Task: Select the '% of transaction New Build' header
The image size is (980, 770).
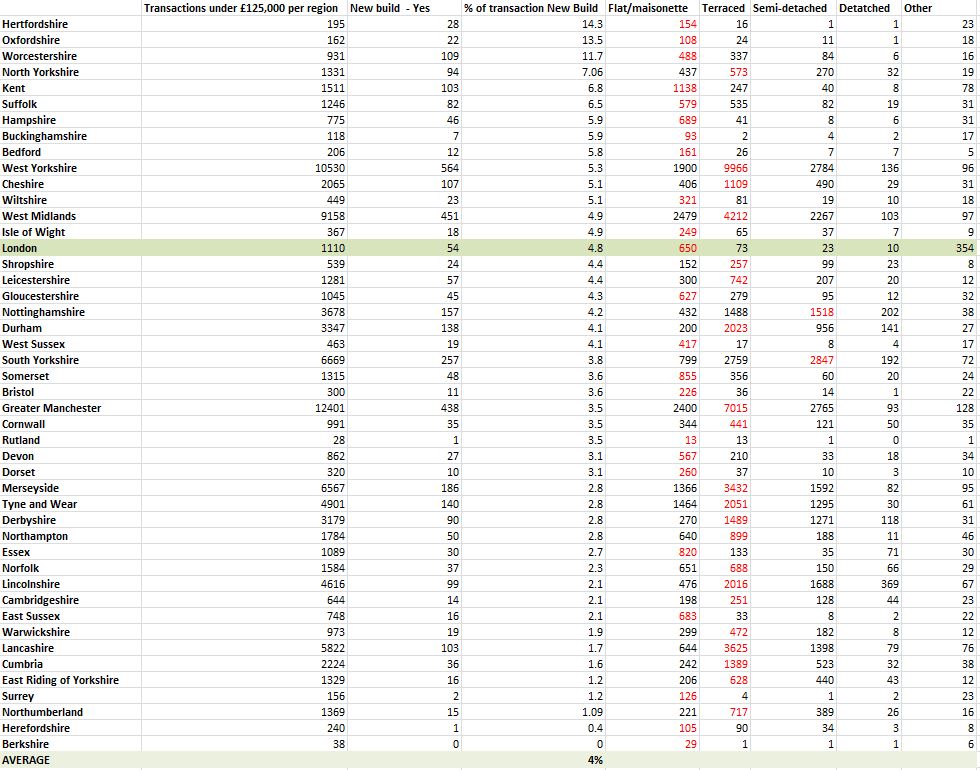Action: click(531, 8)
